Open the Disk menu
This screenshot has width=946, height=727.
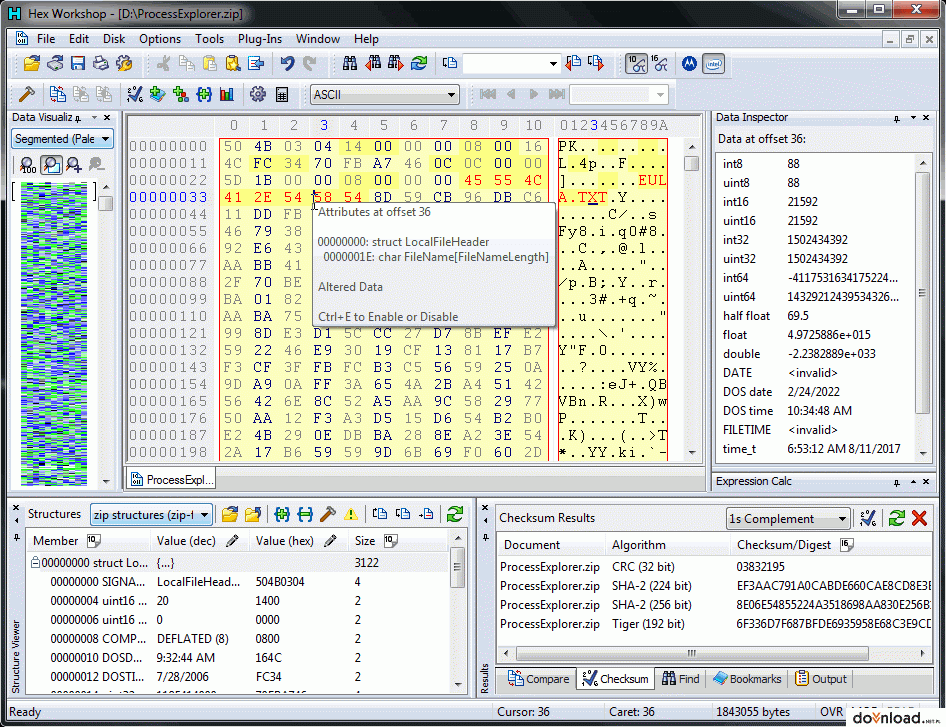(x=113, y=39)
